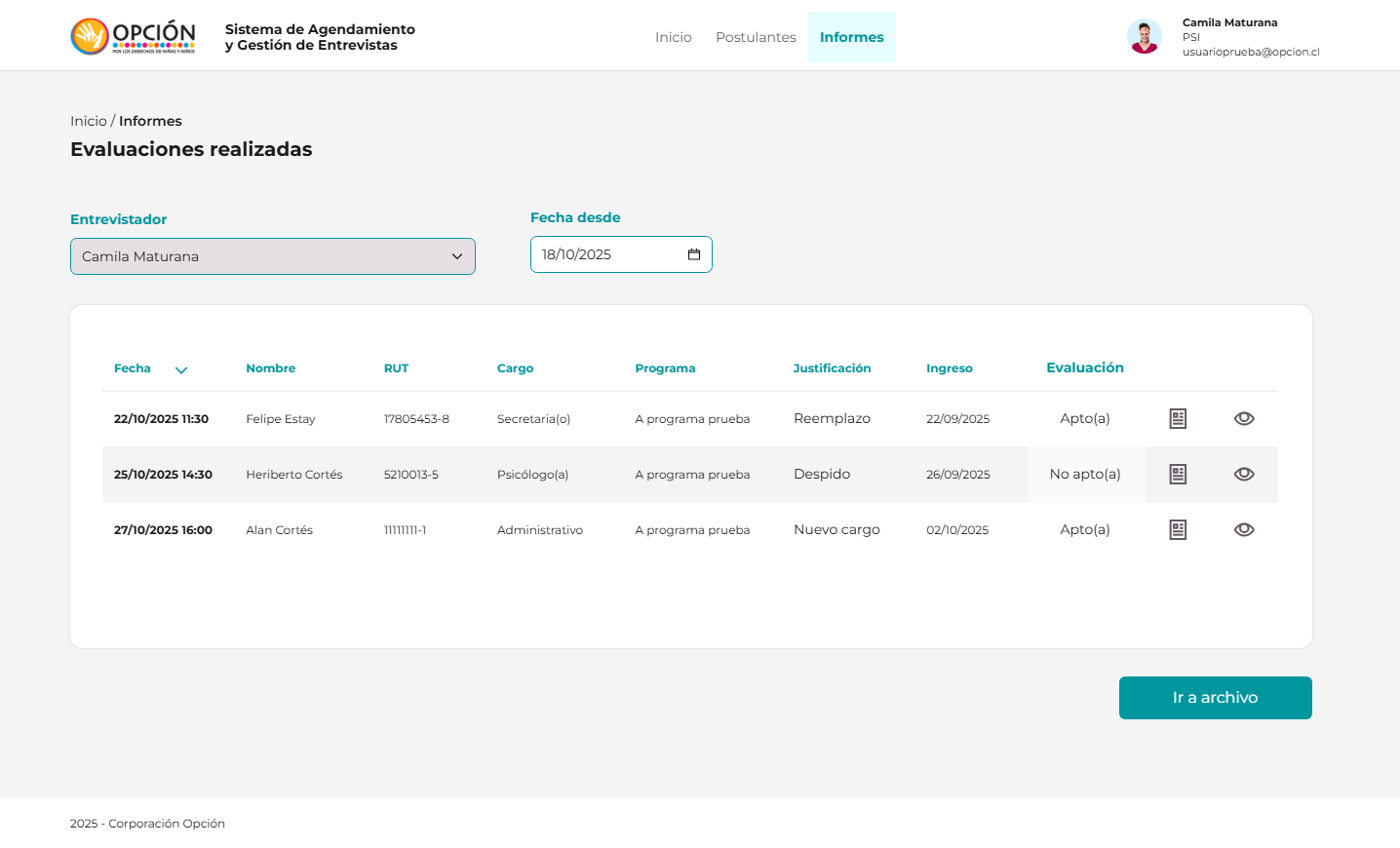View Heriberto Cortés's evaluation with eye icon
The width and height of the screenshot is (1400, 848).
(1244, 475)
